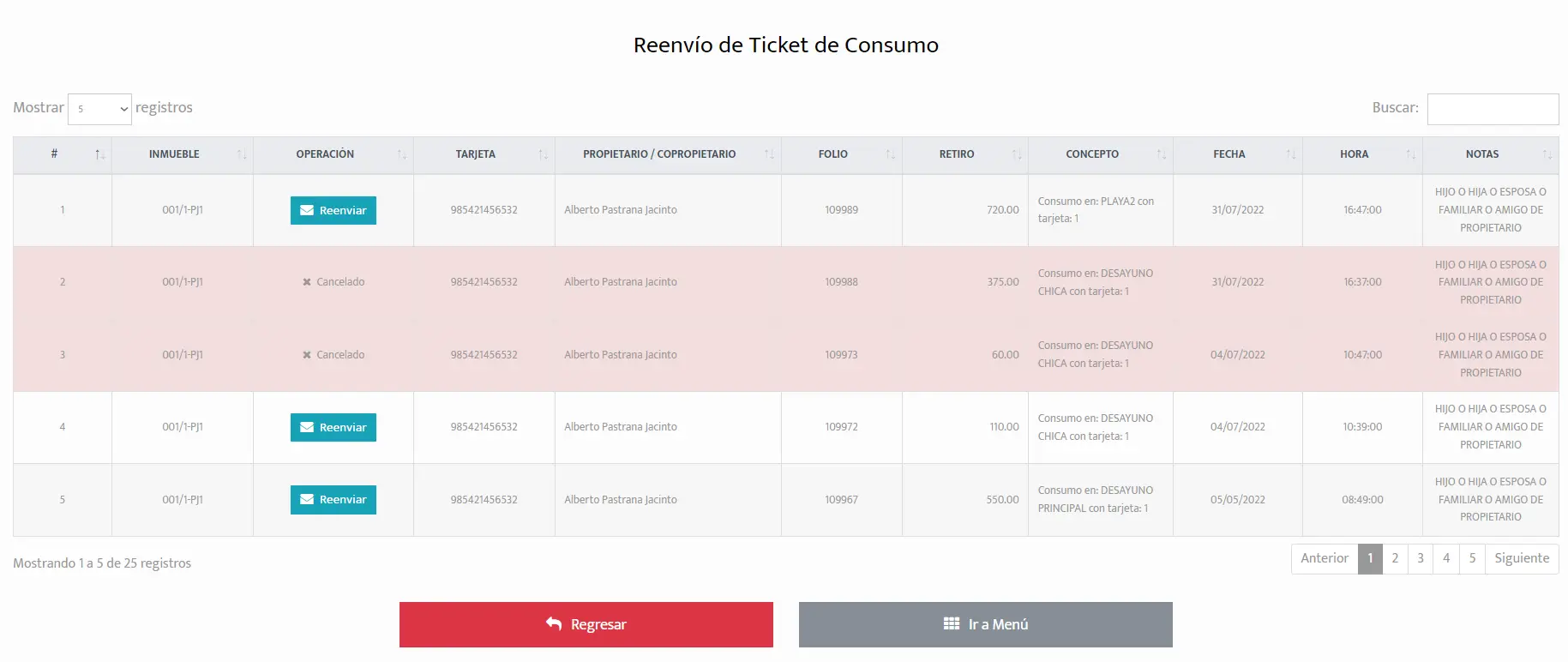Sort table by HORA column
This screenshot has width=1568, height=662.
1363,154
